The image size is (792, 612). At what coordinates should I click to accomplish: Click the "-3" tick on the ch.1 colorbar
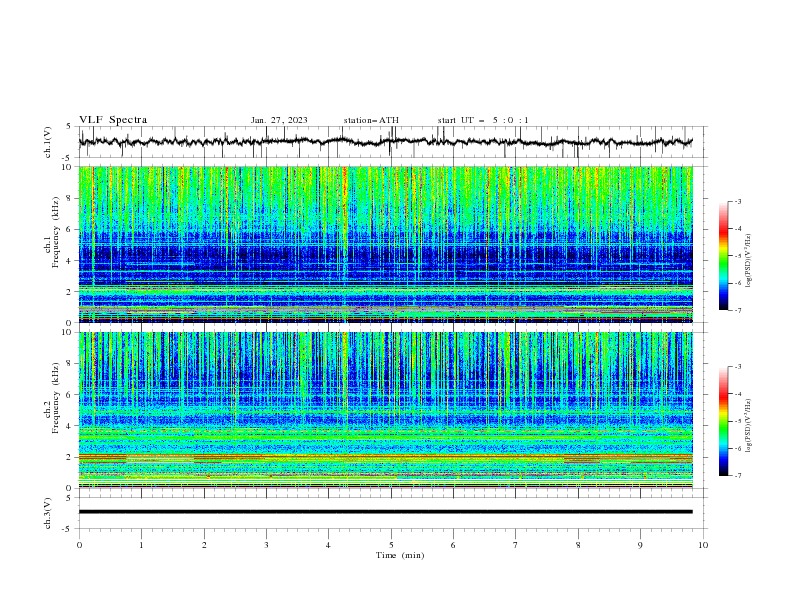click(737, 201)
